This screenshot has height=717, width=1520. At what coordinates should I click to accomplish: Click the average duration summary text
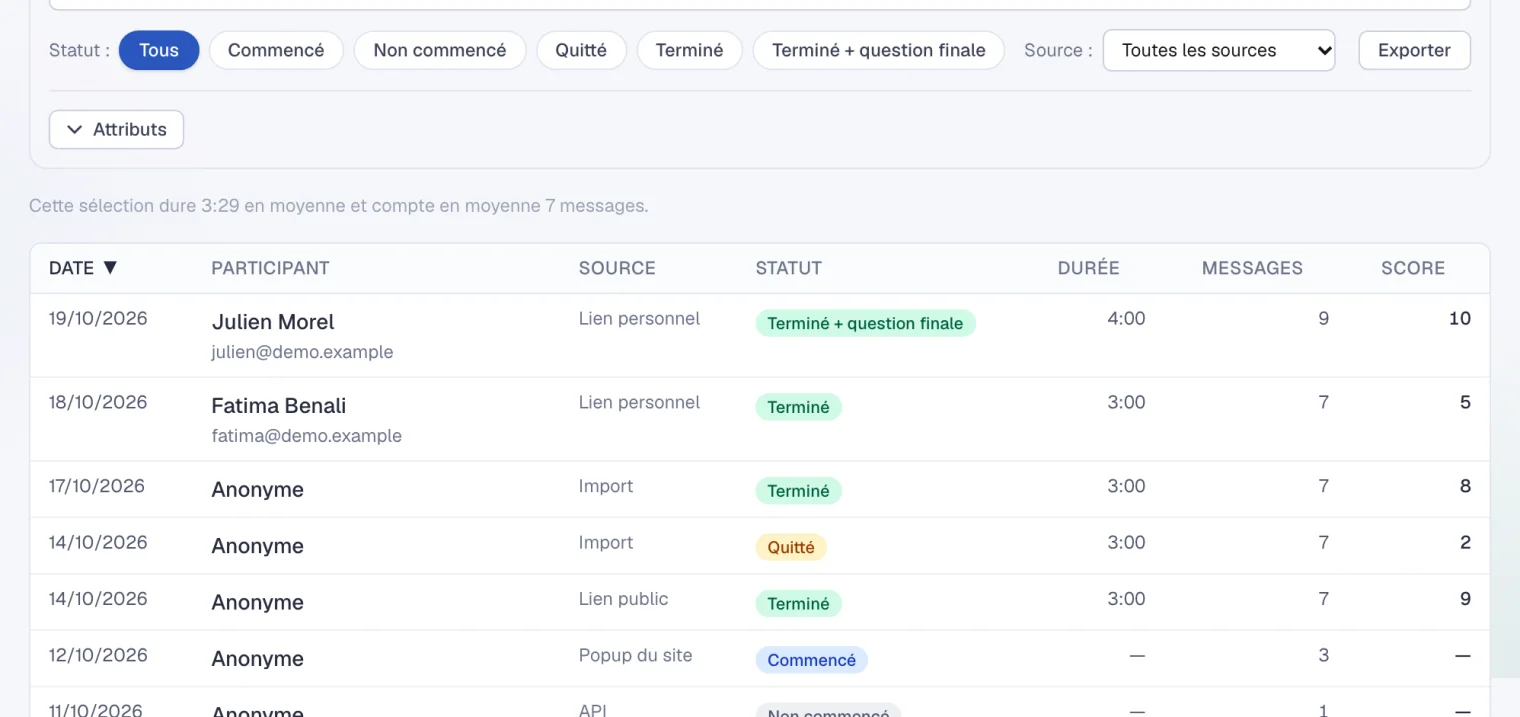tap(339, 206)
